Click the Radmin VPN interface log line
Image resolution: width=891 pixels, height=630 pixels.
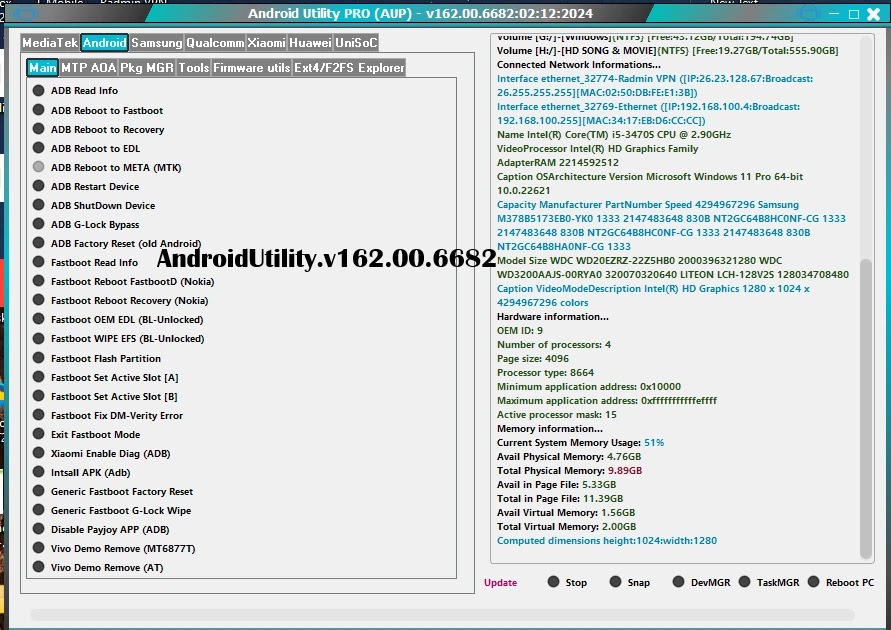(655, 85)
